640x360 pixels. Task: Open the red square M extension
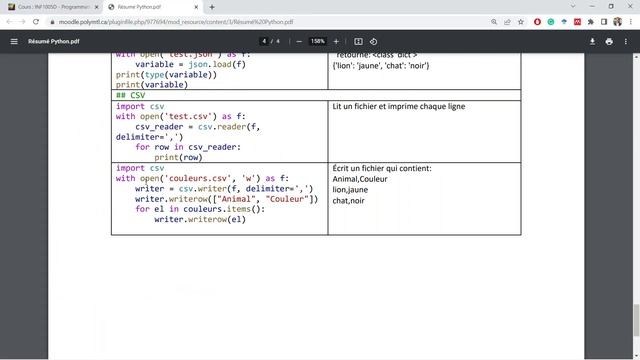click(577, 22)
